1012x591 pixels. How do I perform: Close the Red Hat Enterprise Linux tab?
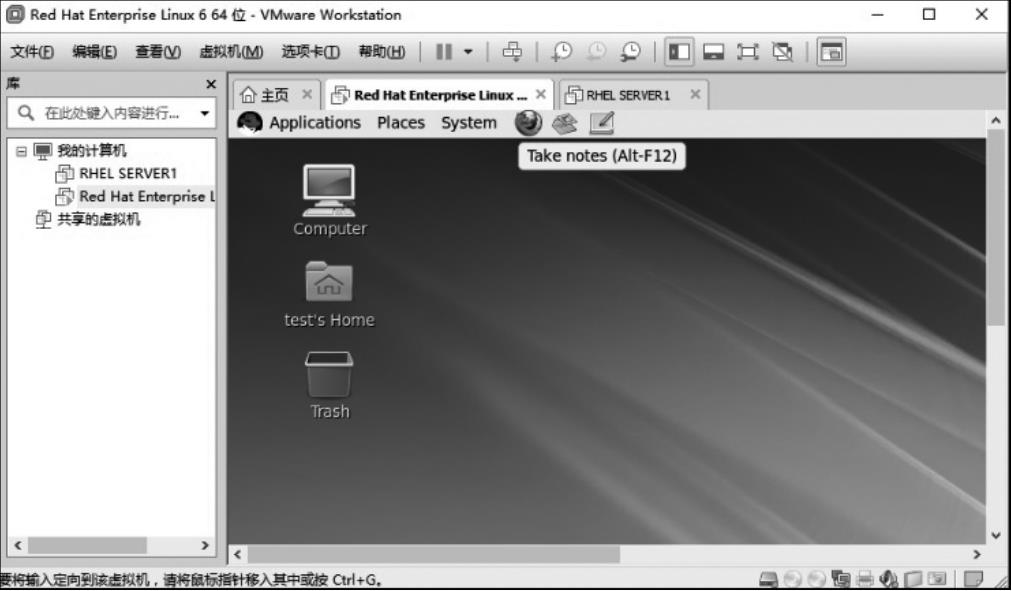click(541, 94)
